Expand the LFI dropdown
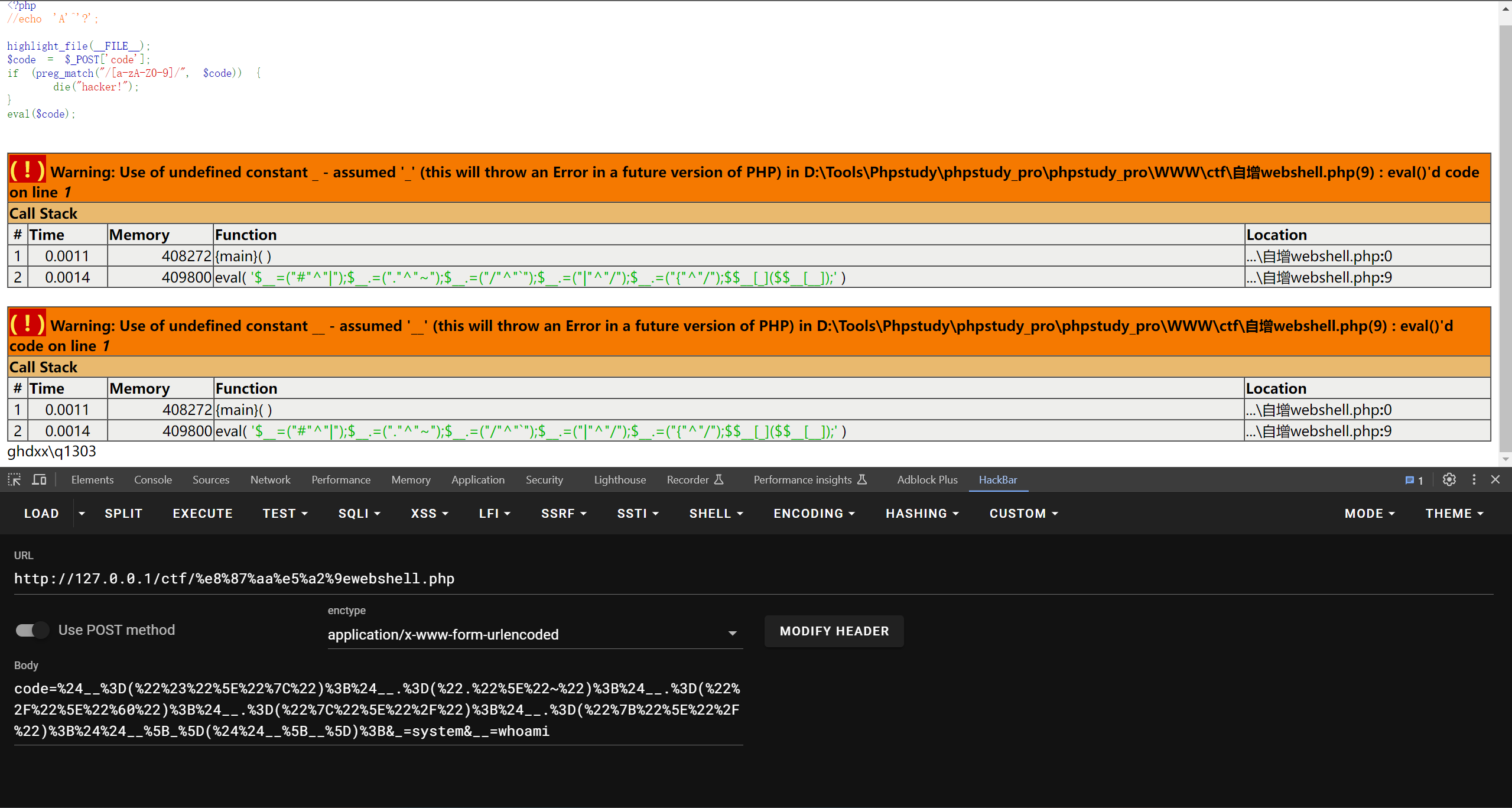Screen dimensions: 1512x808 (495, 513)
